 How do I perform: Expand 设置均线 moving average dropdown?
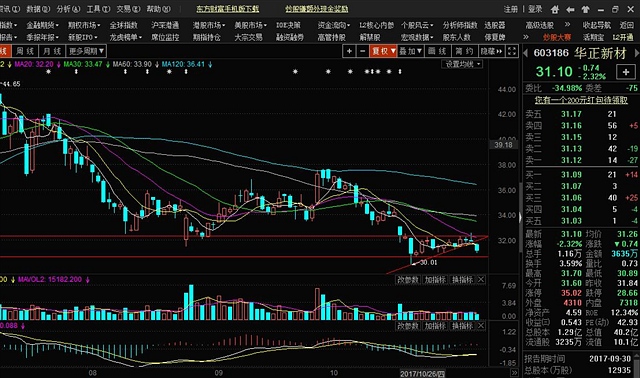tap(462, 64)
